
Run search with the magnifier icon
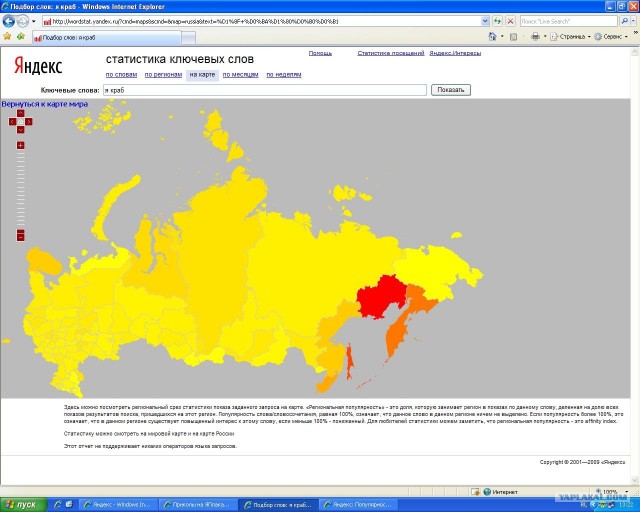click(624, 21)
